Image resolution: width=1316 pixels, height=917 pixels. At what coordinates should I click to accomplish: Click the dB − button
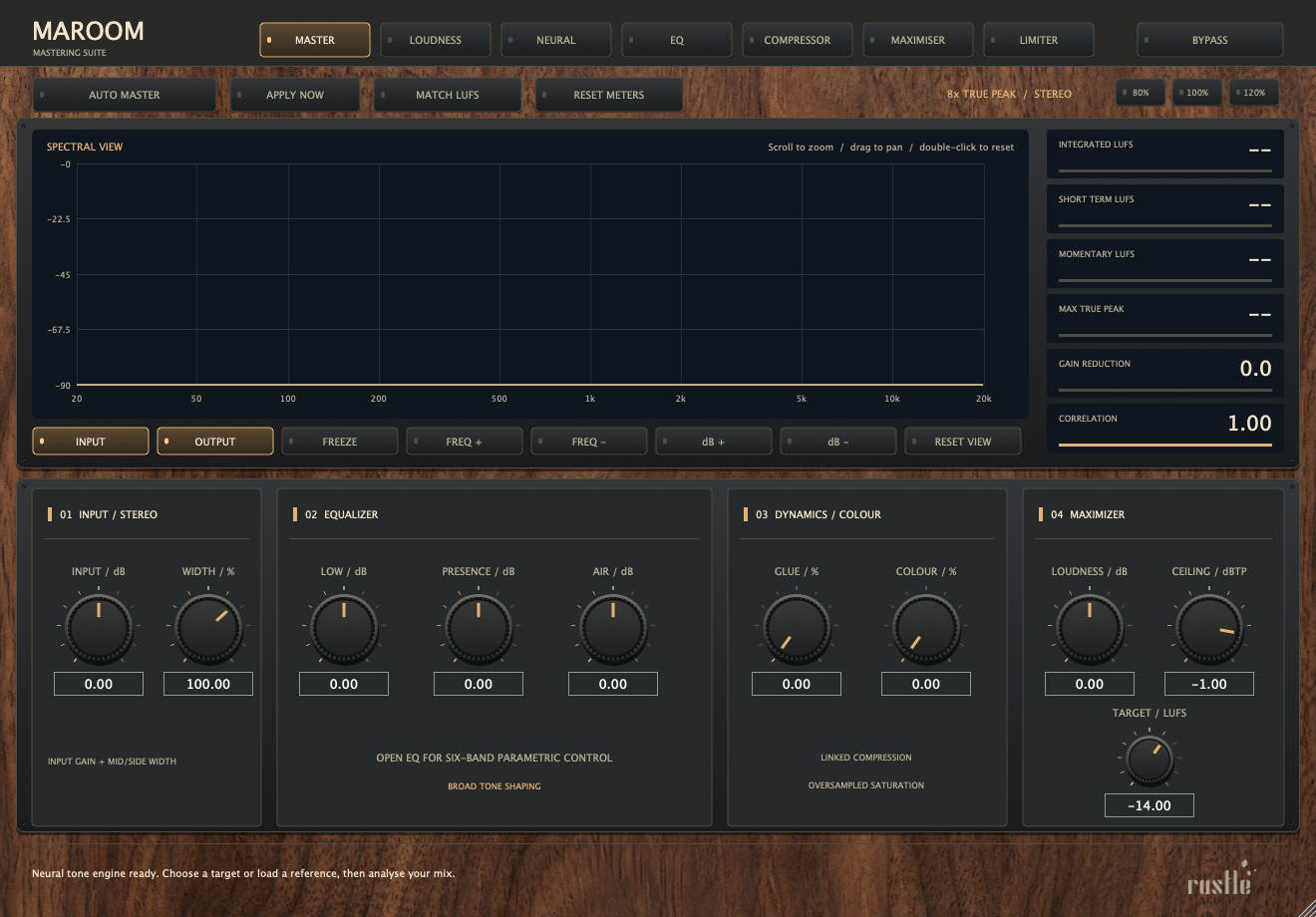tap(838, 442)
